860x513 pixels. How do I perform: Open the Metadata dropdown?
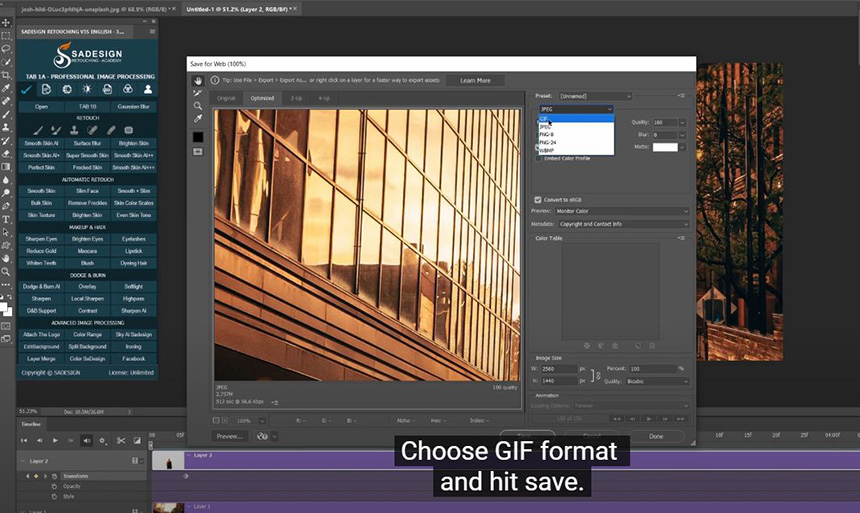(x=624, y=224)
